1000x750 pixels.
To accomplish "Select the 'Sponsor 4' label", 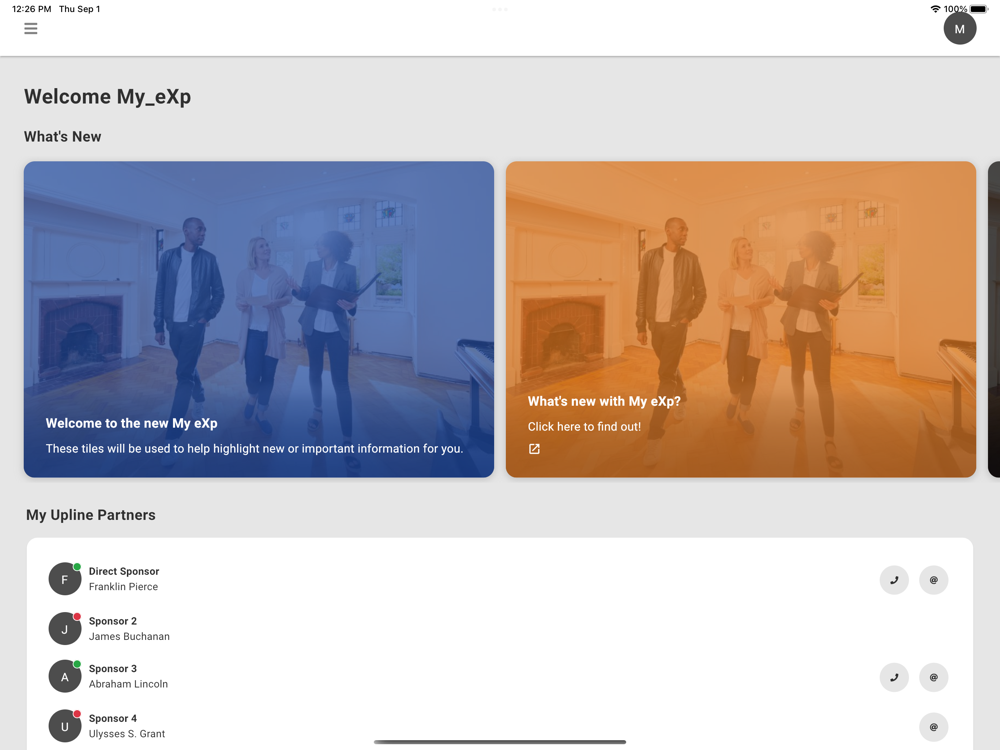I will (113, 719).
